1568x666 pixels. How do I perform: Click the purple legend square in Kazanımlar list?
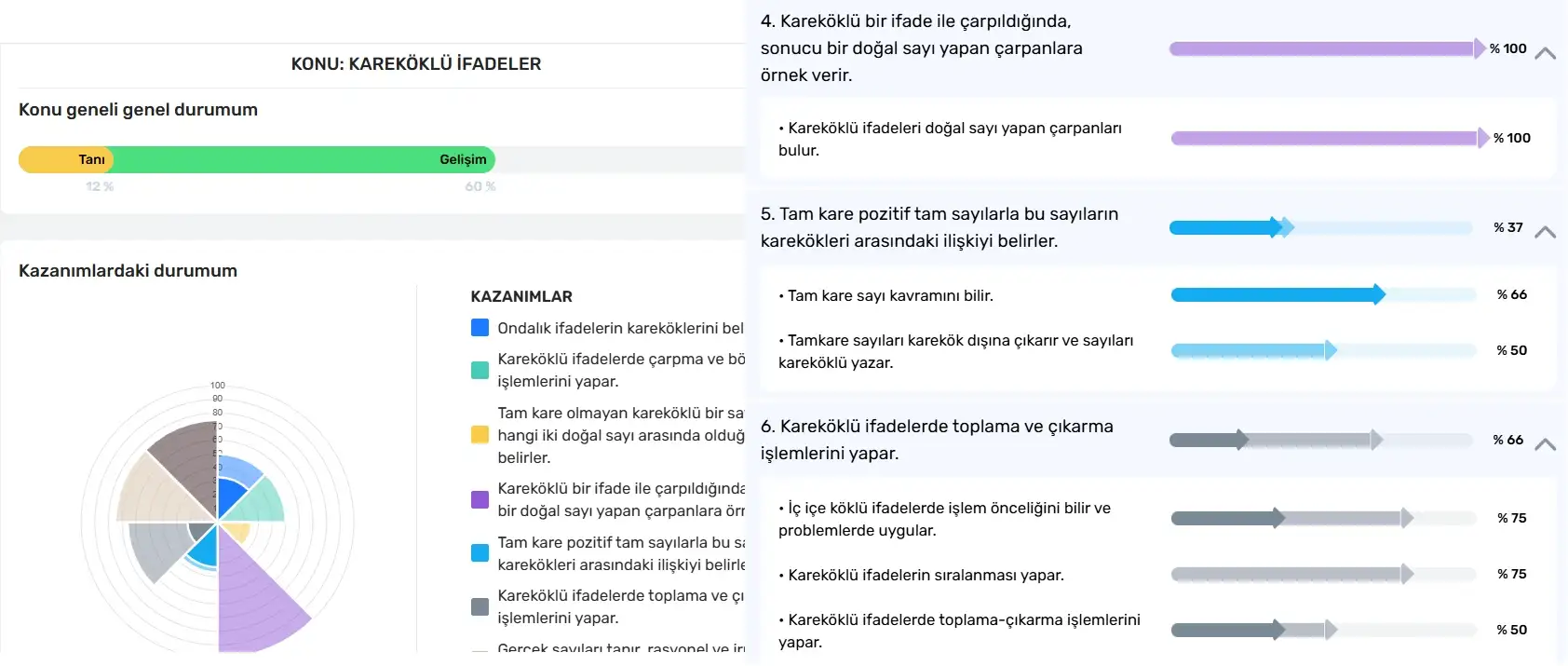point(480,499)
